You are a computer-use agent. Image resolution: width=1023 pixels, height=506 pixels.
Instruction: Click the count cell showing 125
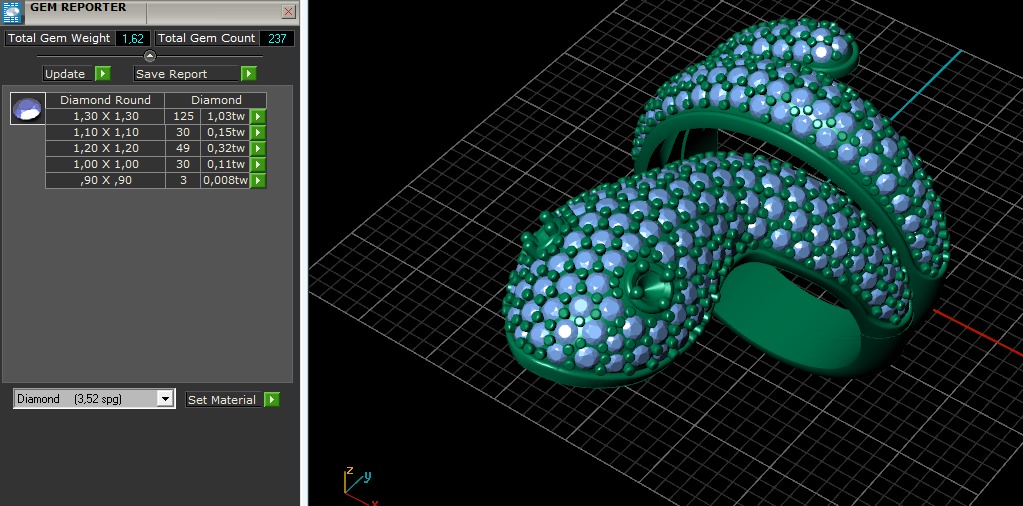(x=183, y=116)
